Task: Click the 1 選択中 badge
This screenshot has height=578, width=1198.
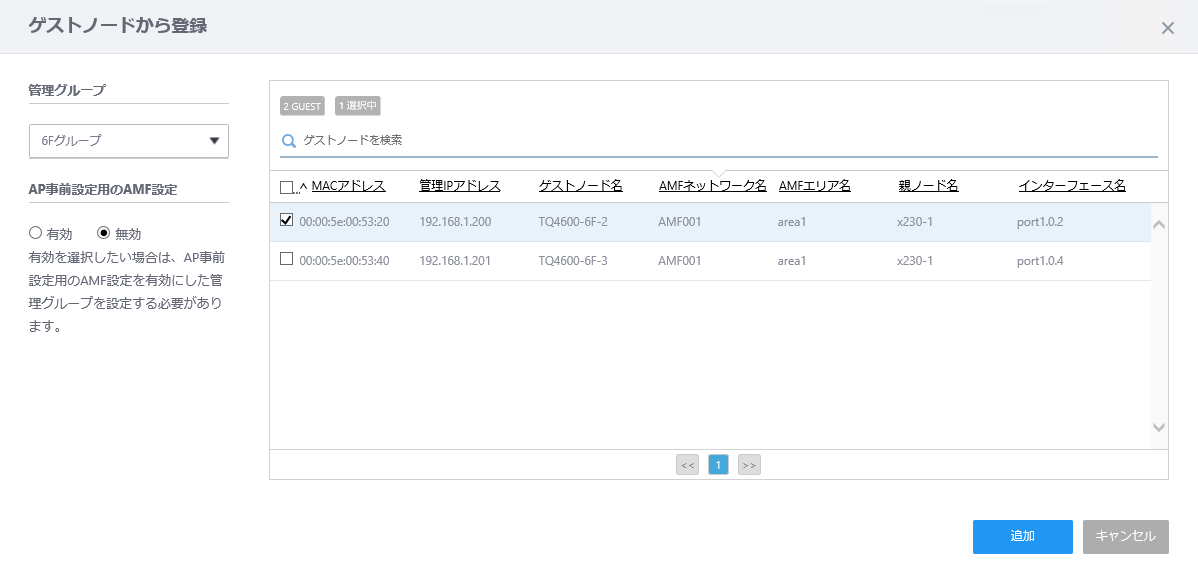Action: [358, 106]
